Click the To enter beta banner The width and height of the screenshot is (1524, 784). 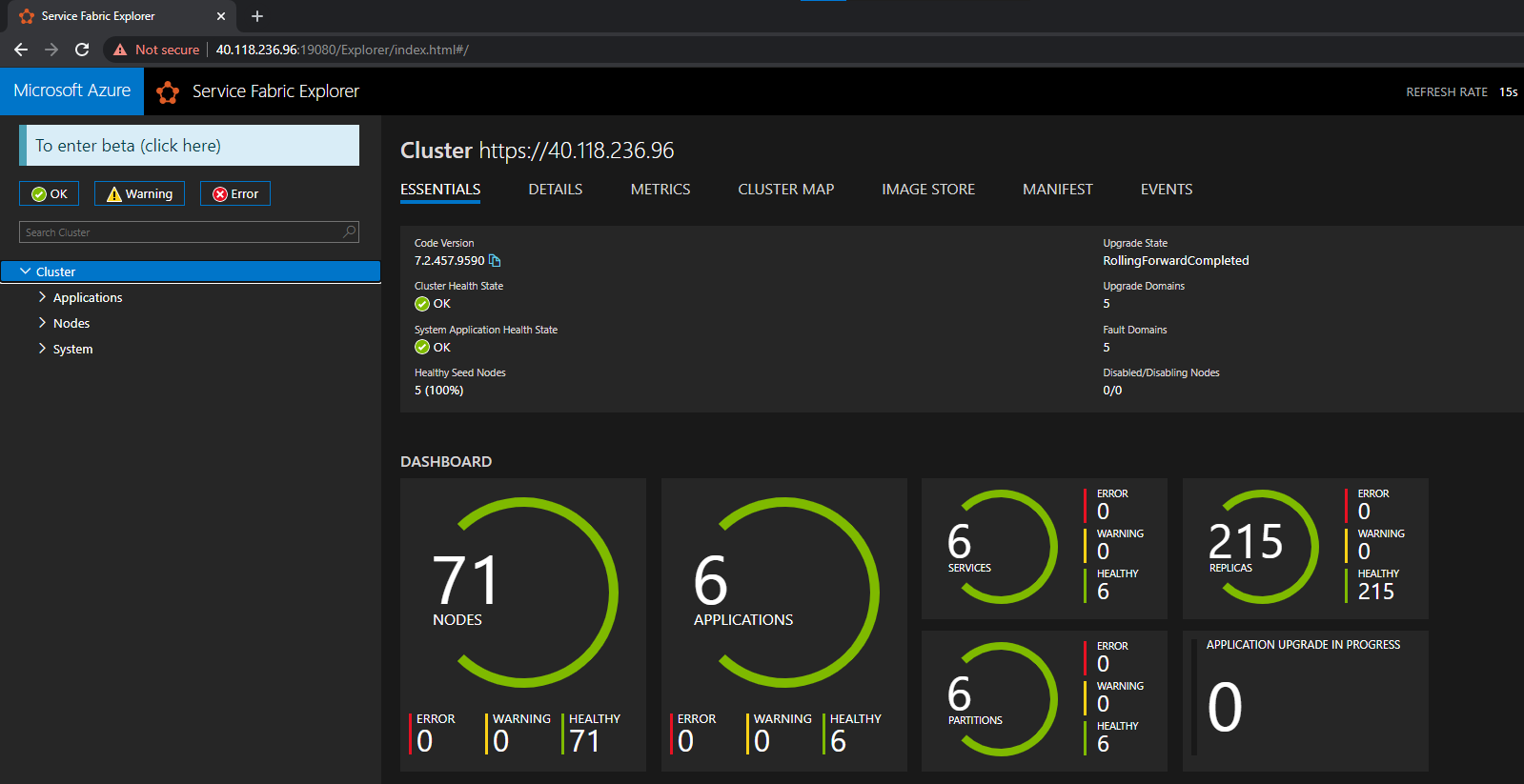(x=190, y=146)
